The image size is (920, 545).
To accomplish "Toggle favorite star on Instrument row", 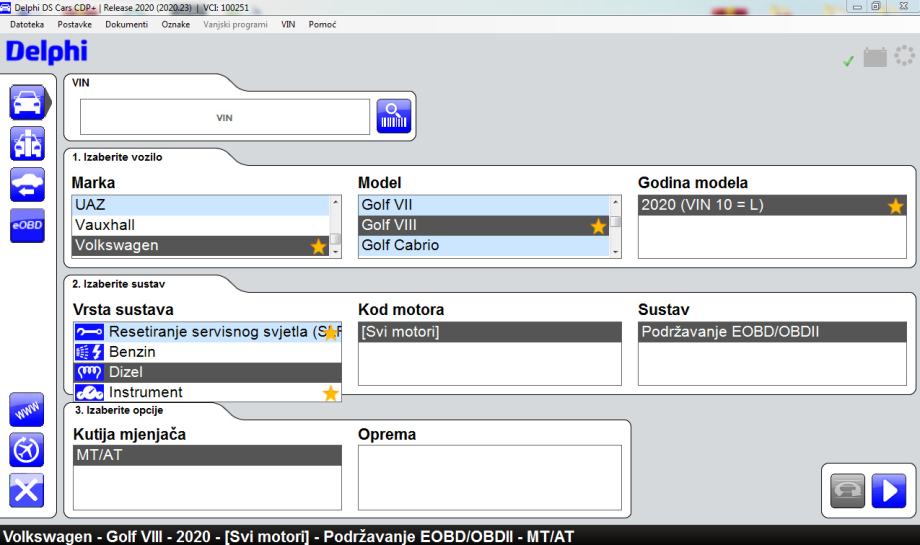I will tap(330, 393).
